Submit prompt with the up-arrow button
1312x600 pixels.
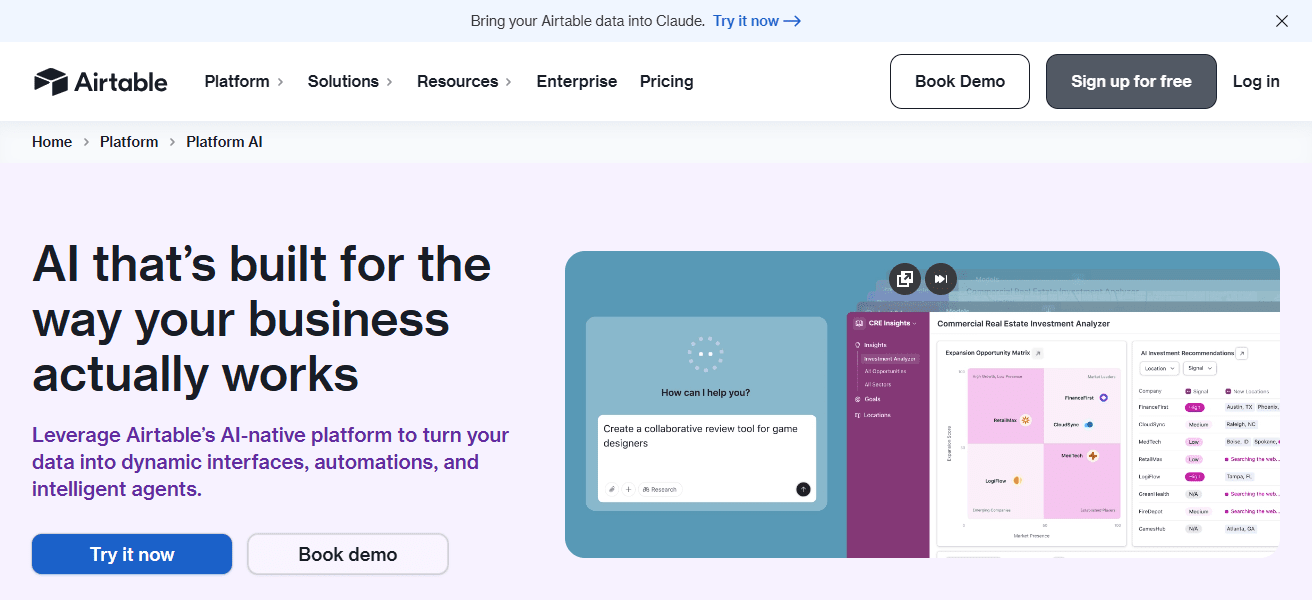point(803,489)
